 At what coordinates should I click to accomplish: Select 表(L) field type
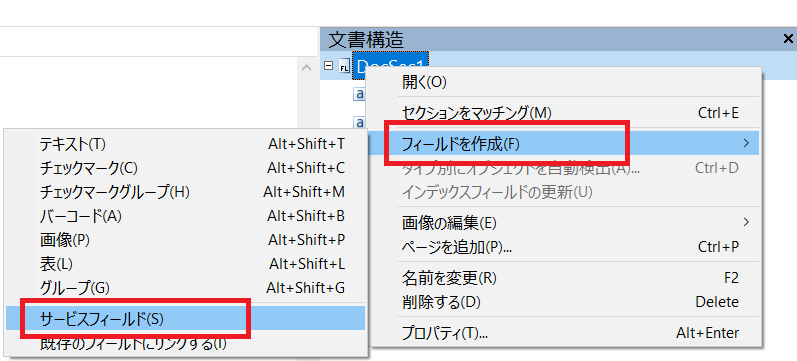coord(186,264)
